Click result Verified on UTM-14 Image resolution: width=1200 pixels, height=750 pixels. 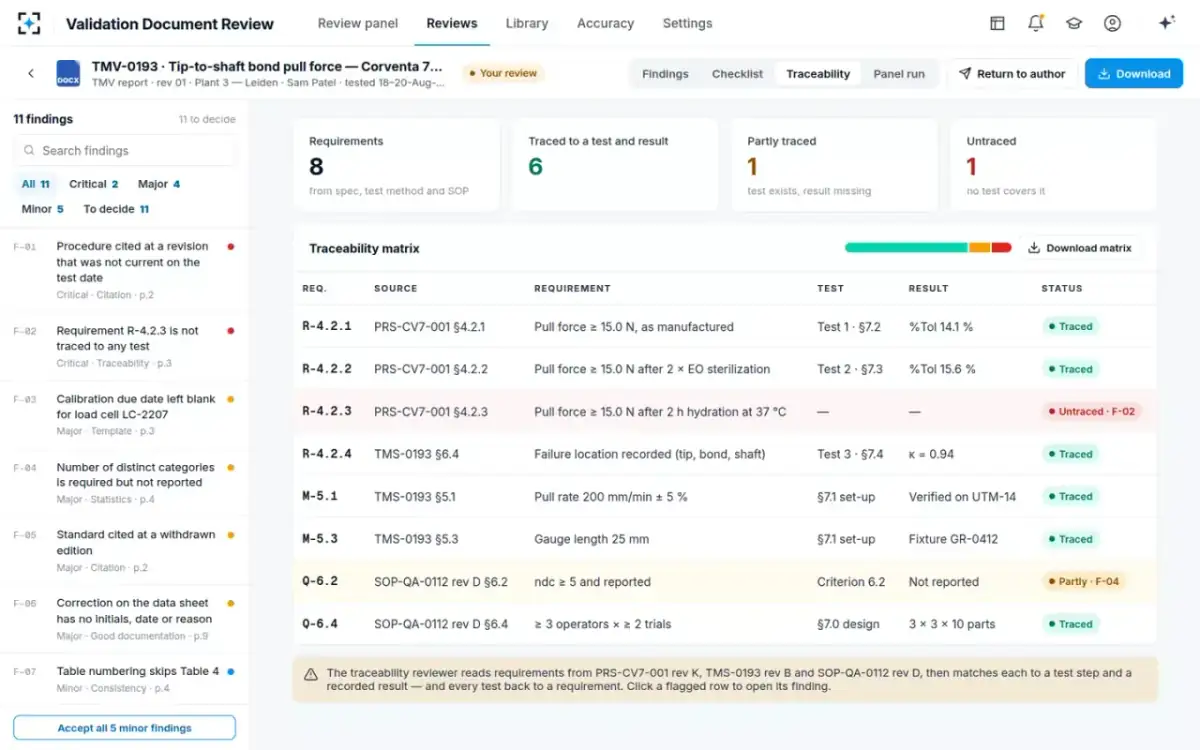962,497
